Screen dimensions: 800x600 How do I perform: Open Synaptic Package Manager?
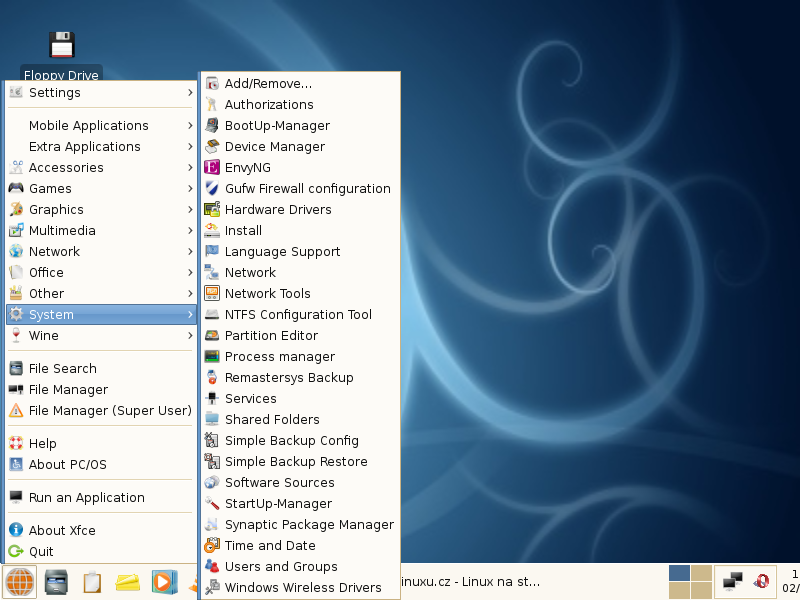tap(301, 524)
